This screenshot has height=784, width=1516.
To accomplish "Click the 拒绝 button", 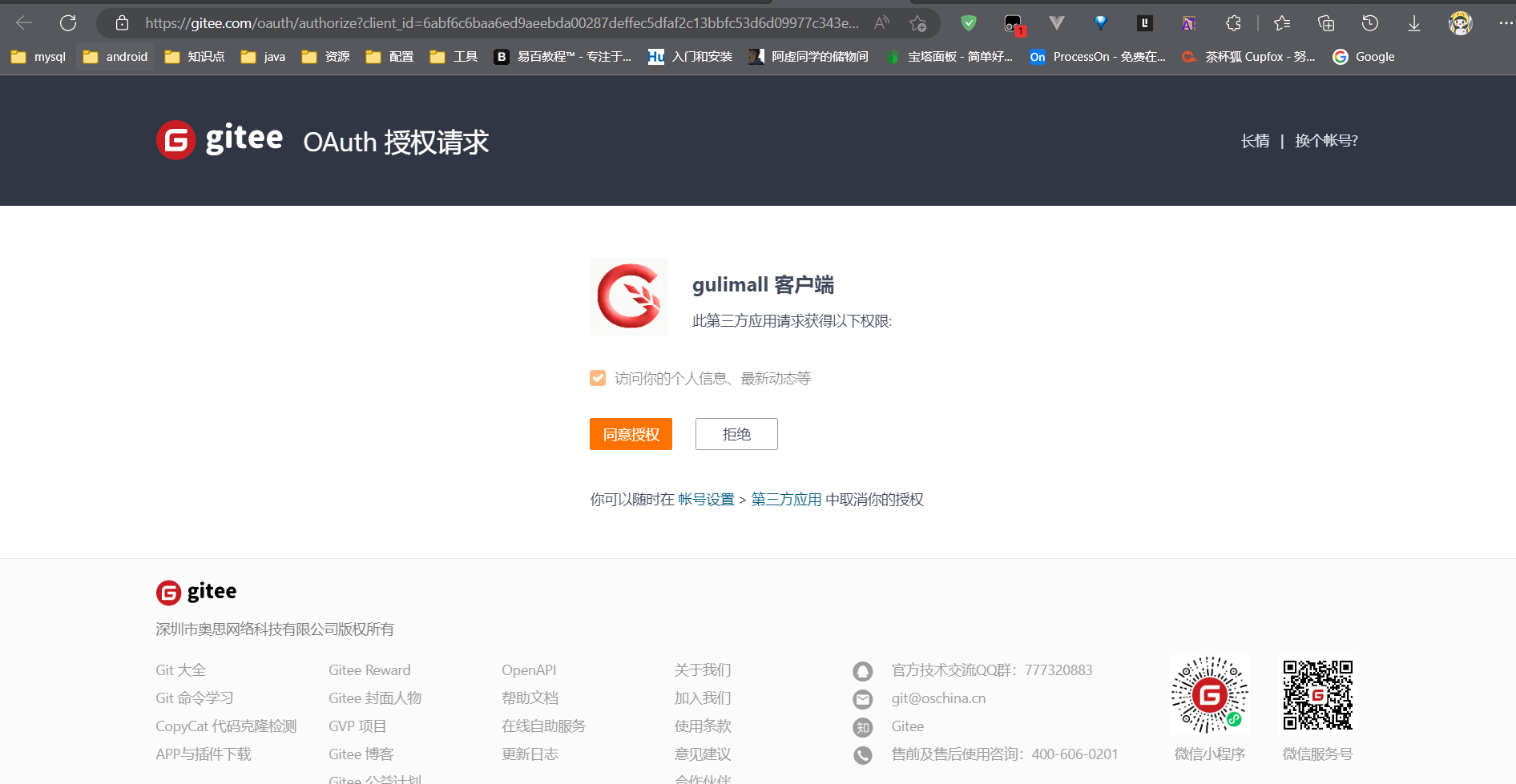I will (736, 434).
